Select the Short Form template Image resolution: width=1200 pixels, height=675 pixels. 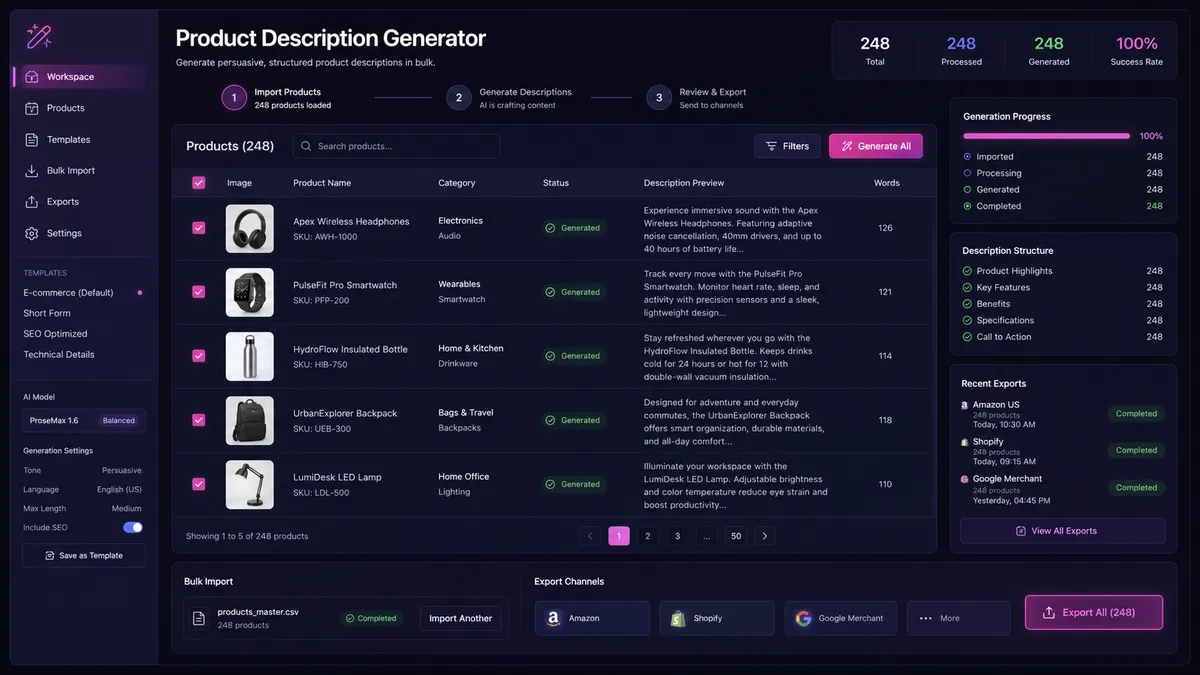tap(47, 313)
